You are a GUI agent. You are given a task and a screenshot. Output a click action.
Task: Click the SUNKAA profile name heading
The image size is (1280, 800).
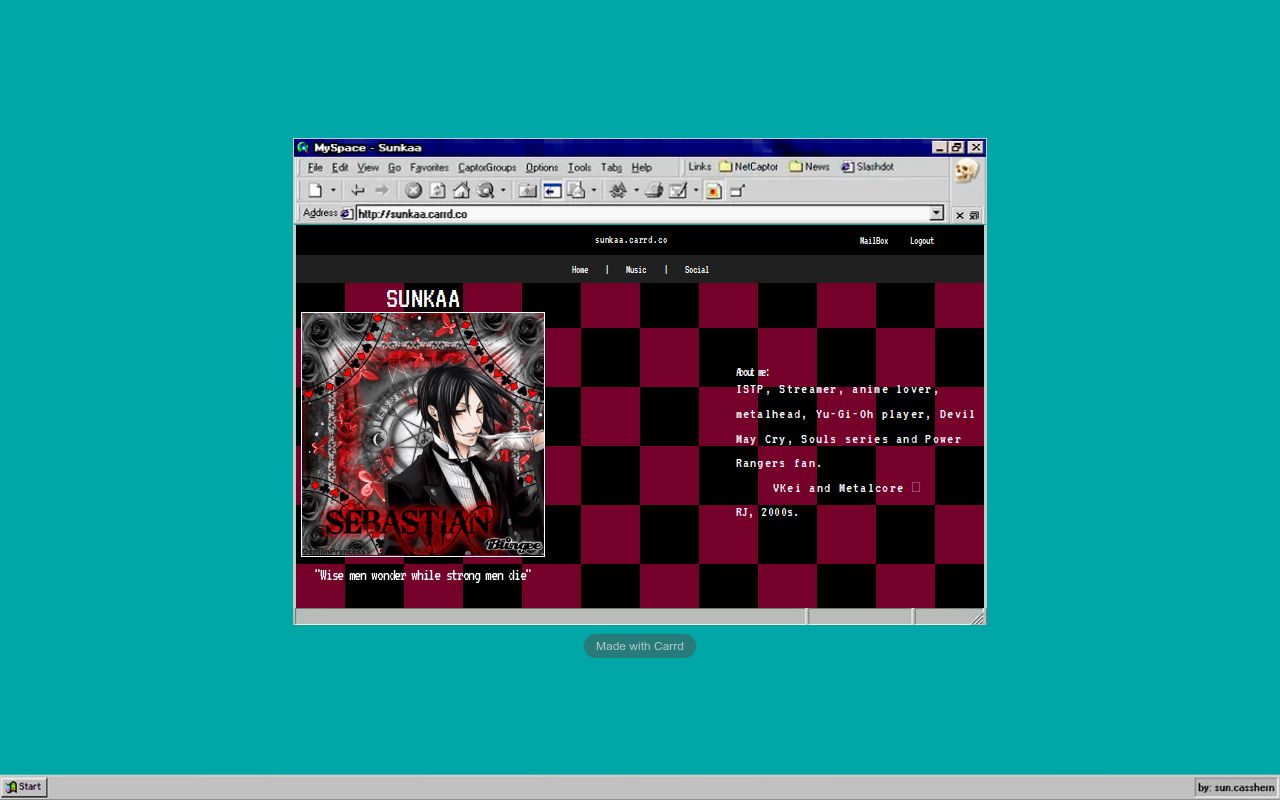click(423, 298)
